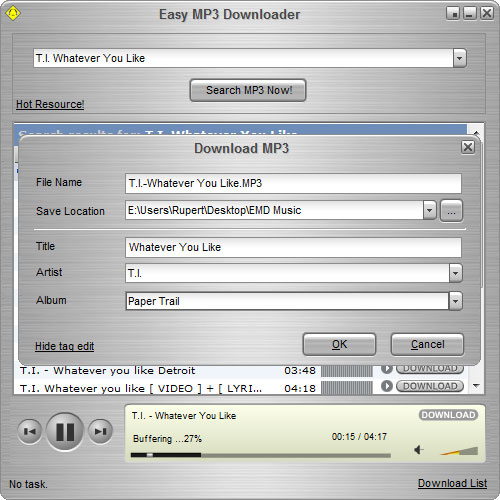Click the Title input field
This screenshot has width=500, height=500.
pyautogui.click(x=293, y=247)
